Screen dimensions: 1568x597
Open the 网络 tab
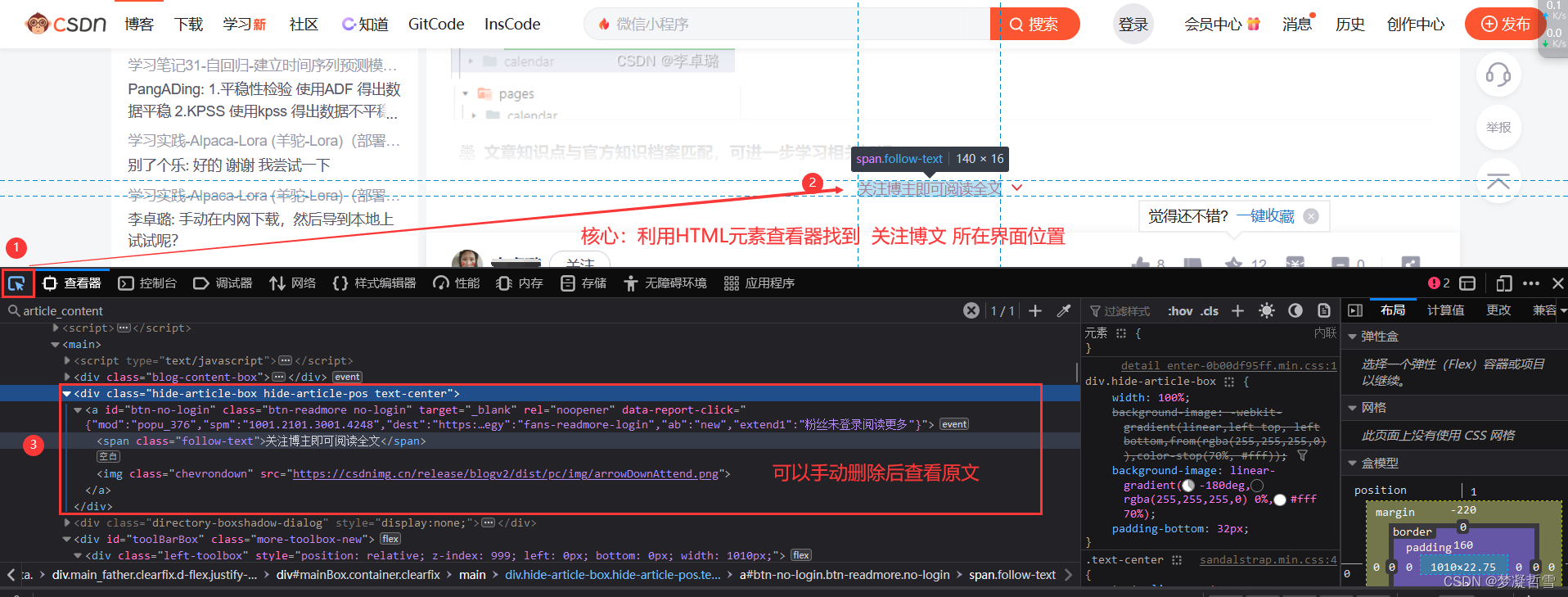293,283
